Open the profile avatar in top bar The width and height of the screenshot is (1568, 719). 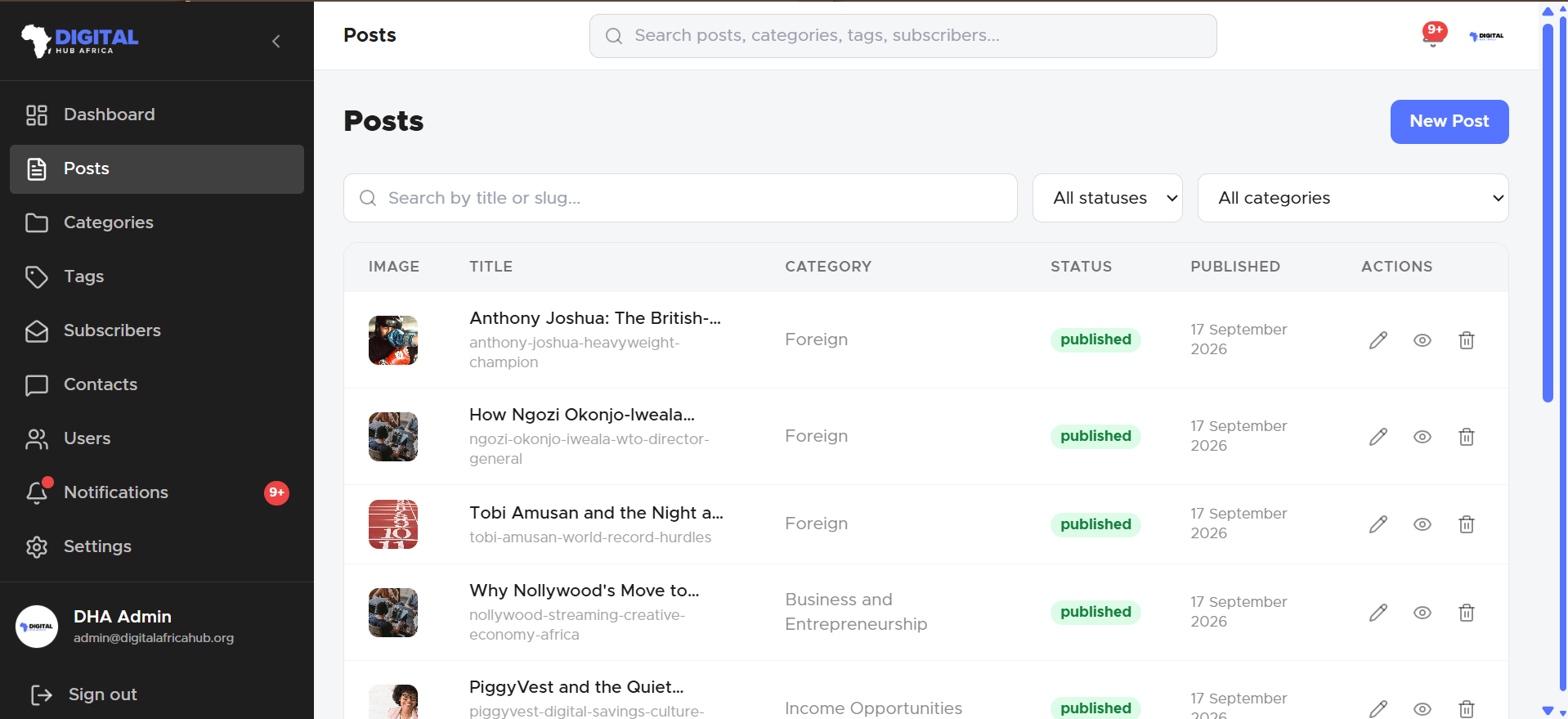(1486, 36)
